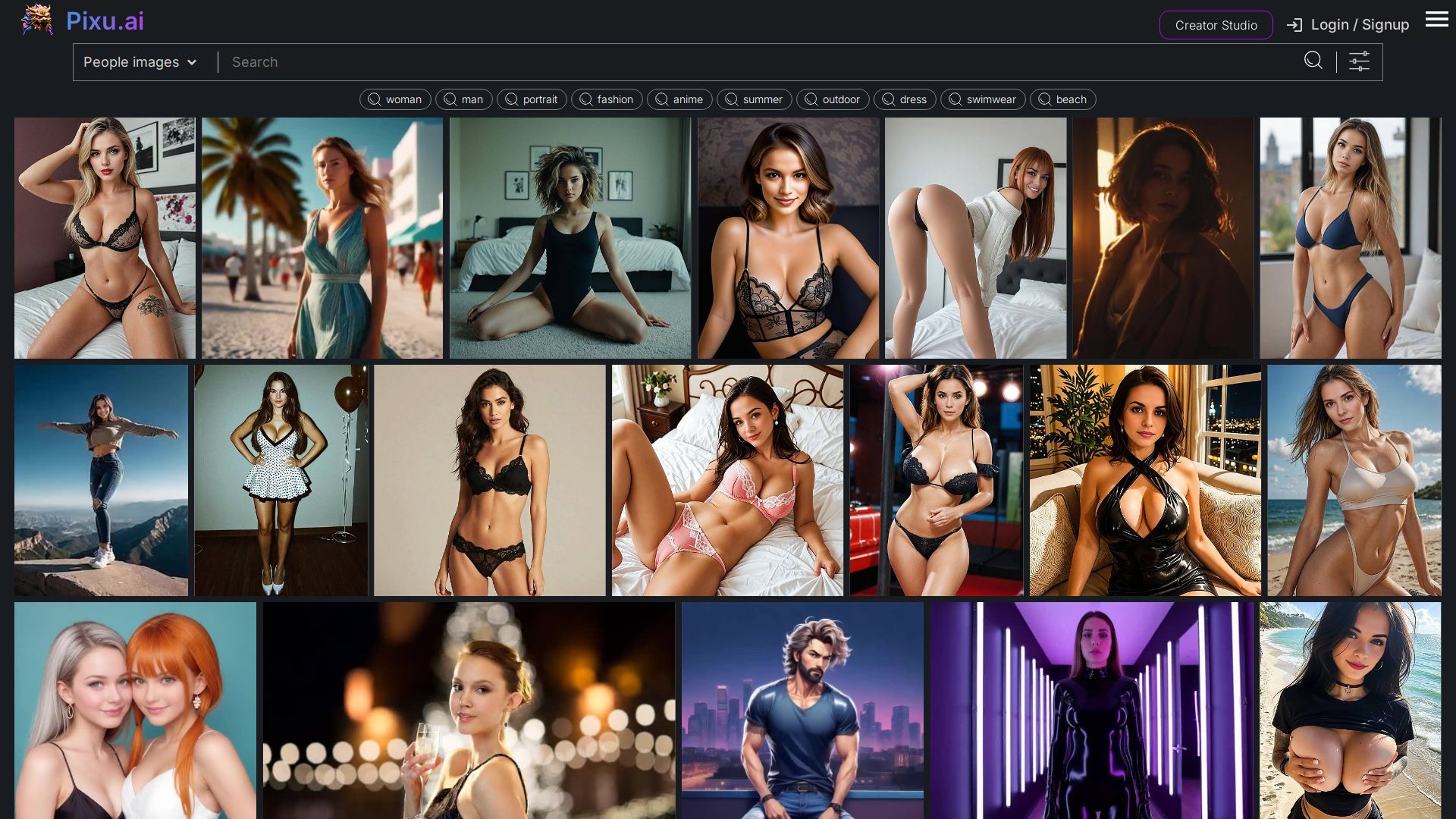Open the hamburger menu icon

click(1436, 20)
